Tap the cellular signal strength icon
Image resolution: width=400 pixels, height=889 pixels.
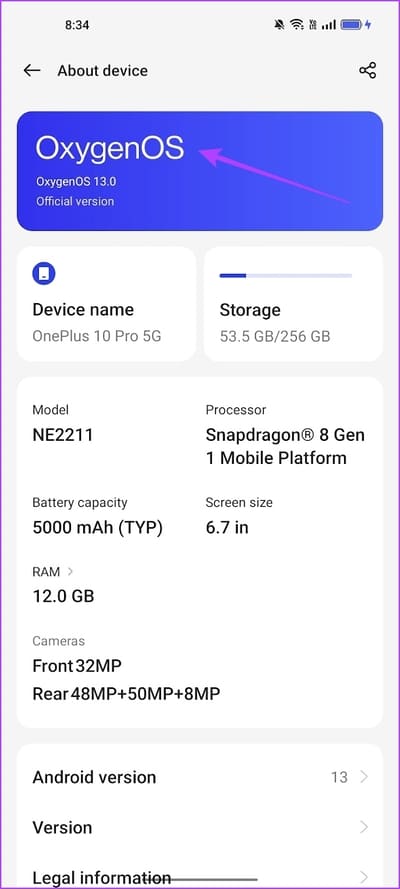click(x=329, y=25)
